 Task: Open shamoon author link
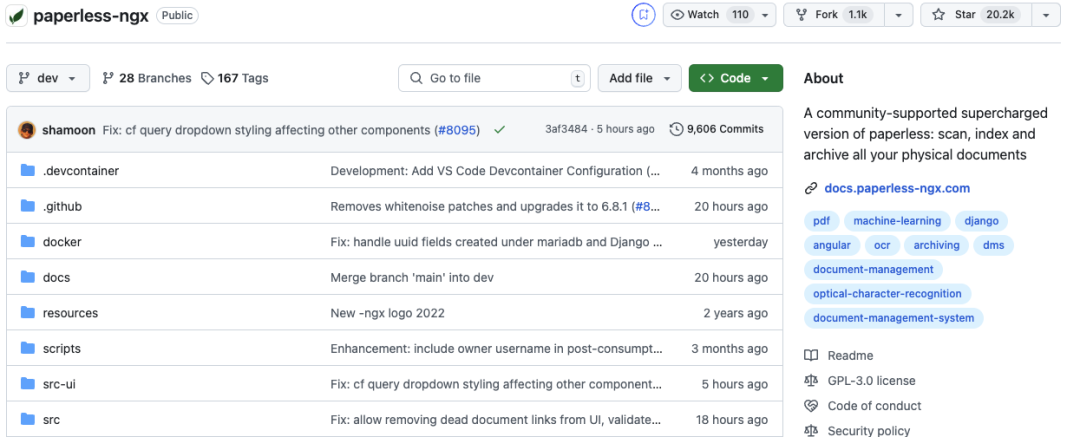coord(69,130)
